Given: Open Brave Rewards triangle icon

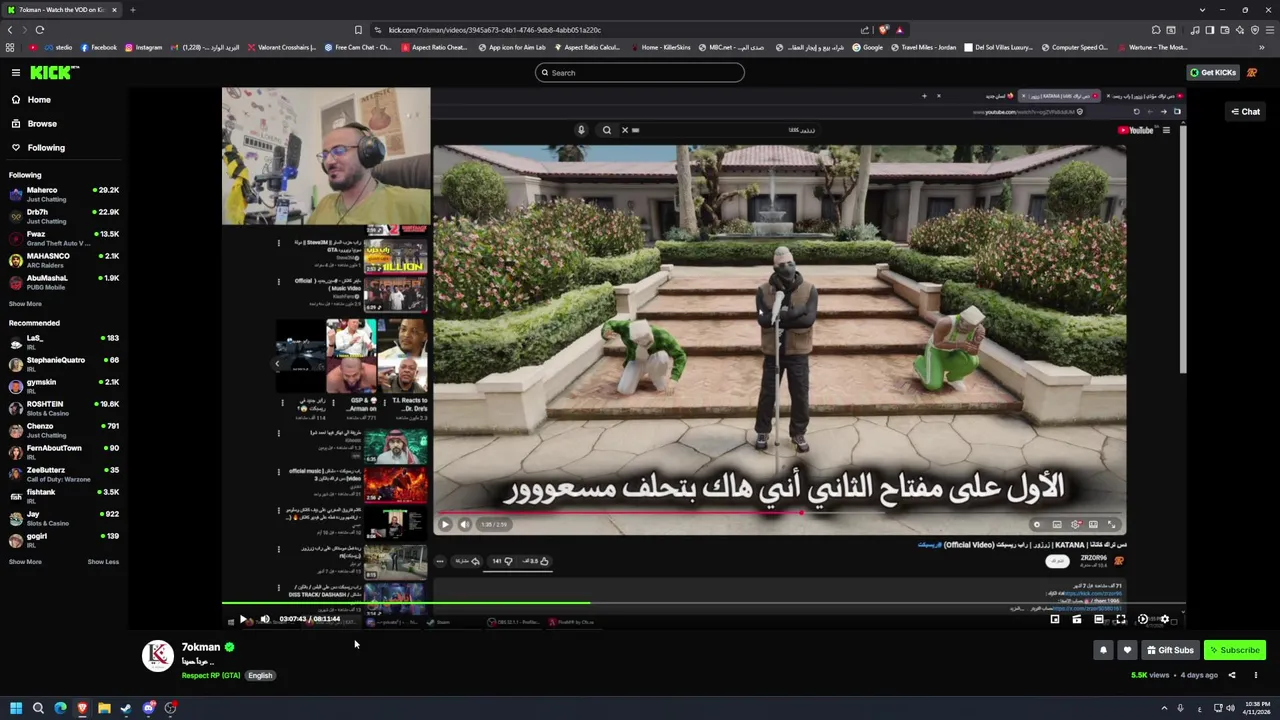Looking at the screenshot, I should click(899, 30).
